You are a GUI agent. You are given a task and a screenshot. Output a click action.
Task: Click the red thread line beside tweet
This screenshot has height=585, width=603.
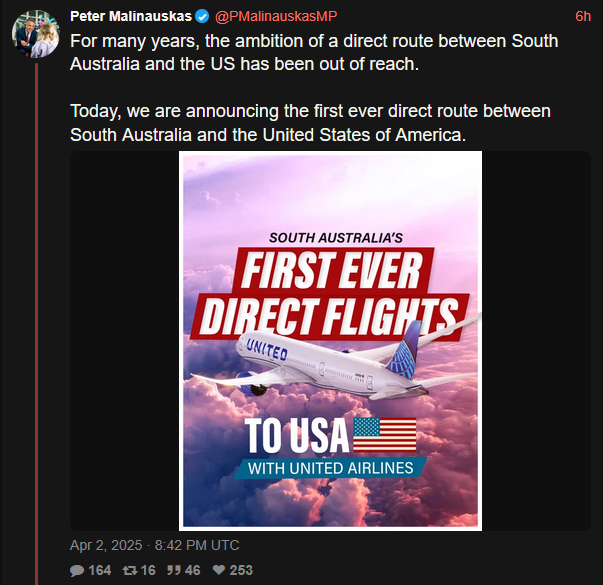pos(37,324)
